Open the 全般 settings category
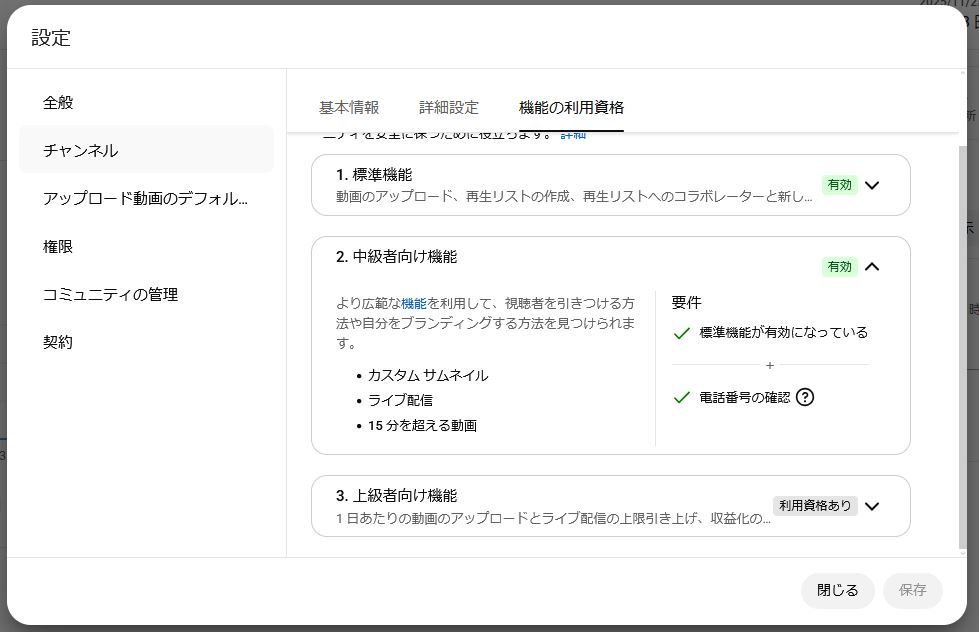 pos(58,102)
